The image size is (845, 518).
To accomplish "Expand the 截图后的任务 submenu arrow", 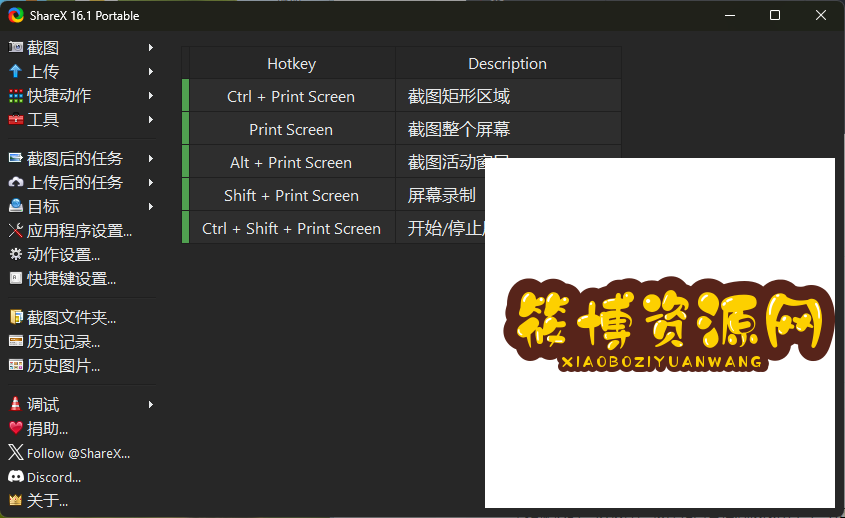I will [x=151, y=158].
